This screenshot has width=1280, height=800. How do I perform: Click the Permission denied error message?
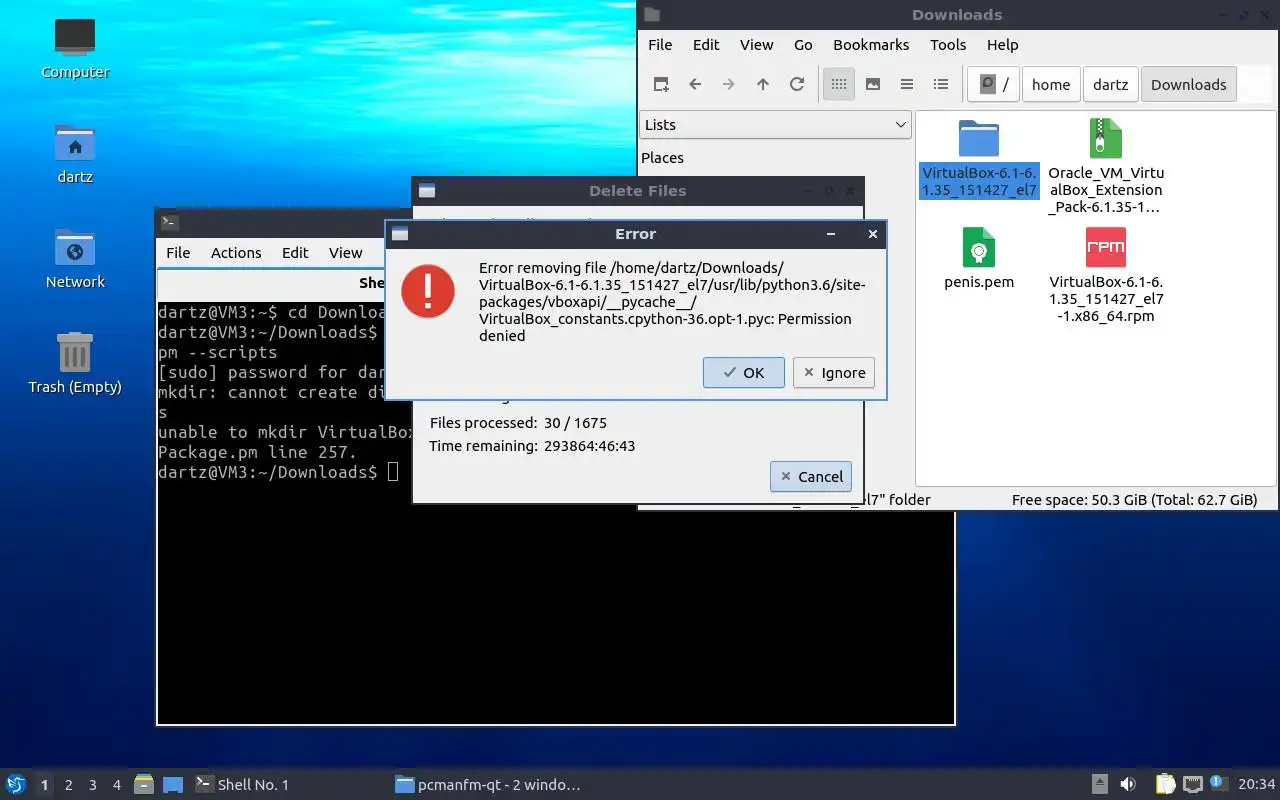672,301
